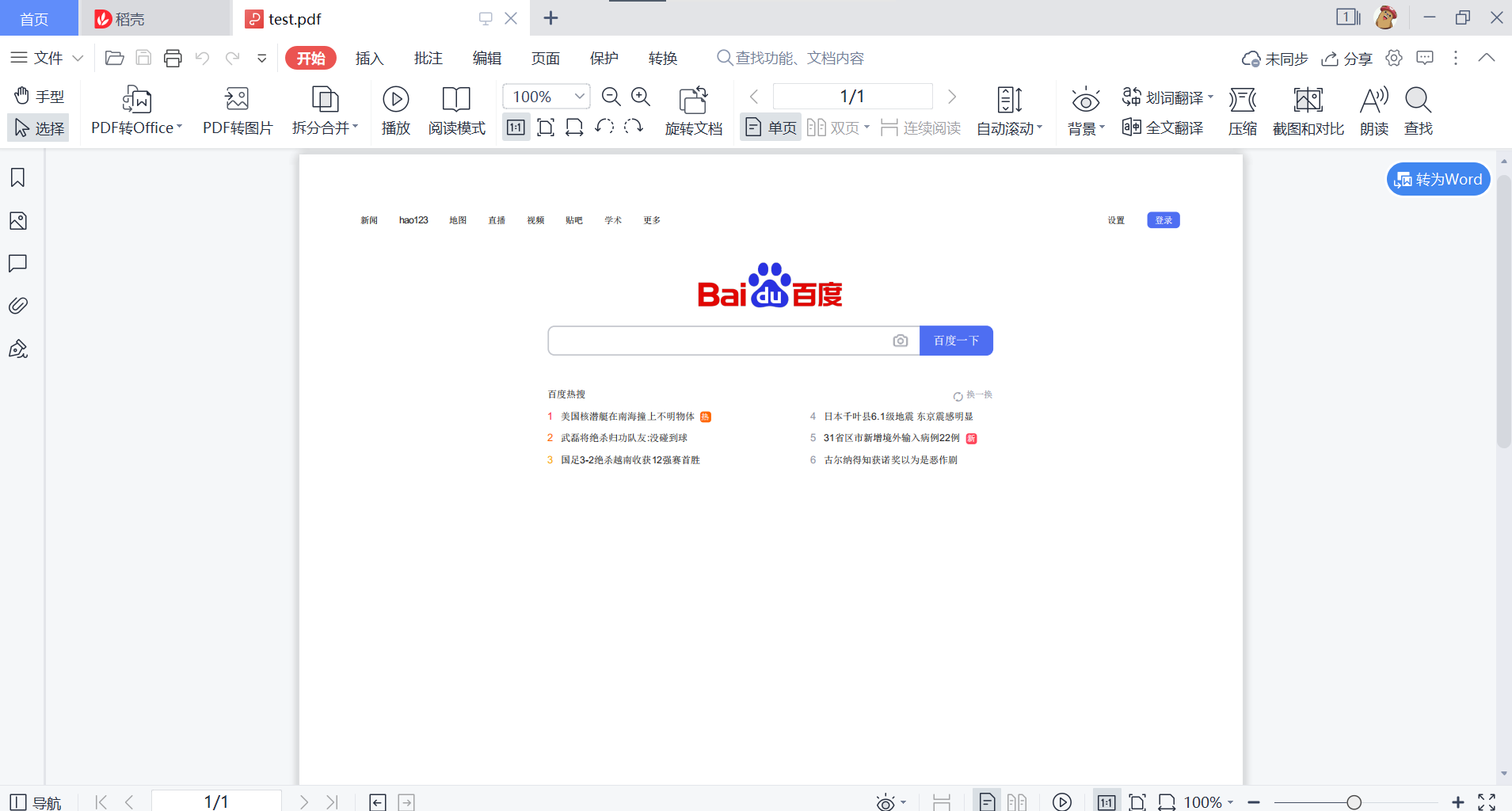This screenshot has width=1512, height=811.
Task: Open the 编辑 ribbon tab
Action: 486,58
